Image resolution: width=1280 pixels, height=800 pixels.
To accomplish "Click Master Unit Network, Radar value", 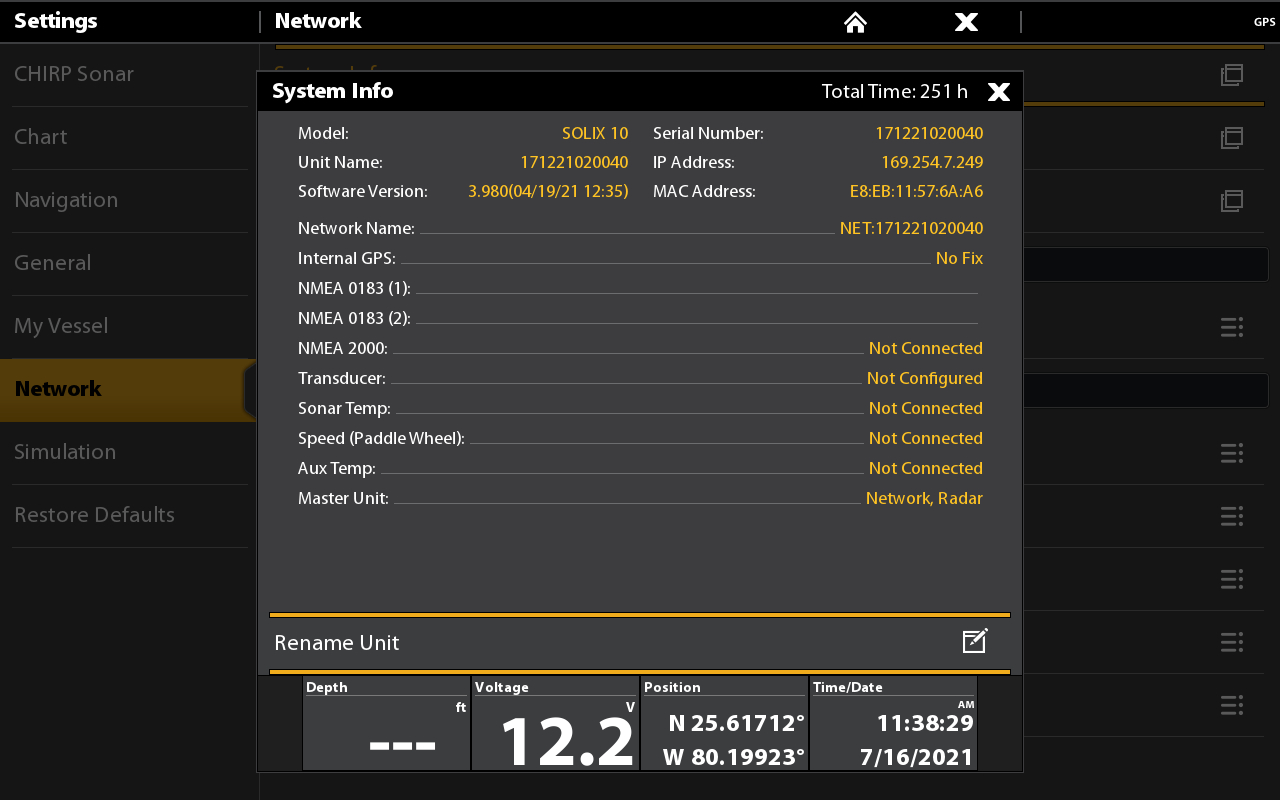I will [924, 498].
